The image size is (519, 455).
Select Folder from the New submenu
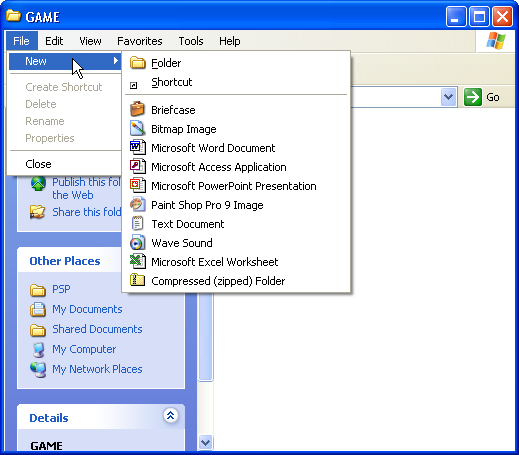236,63
